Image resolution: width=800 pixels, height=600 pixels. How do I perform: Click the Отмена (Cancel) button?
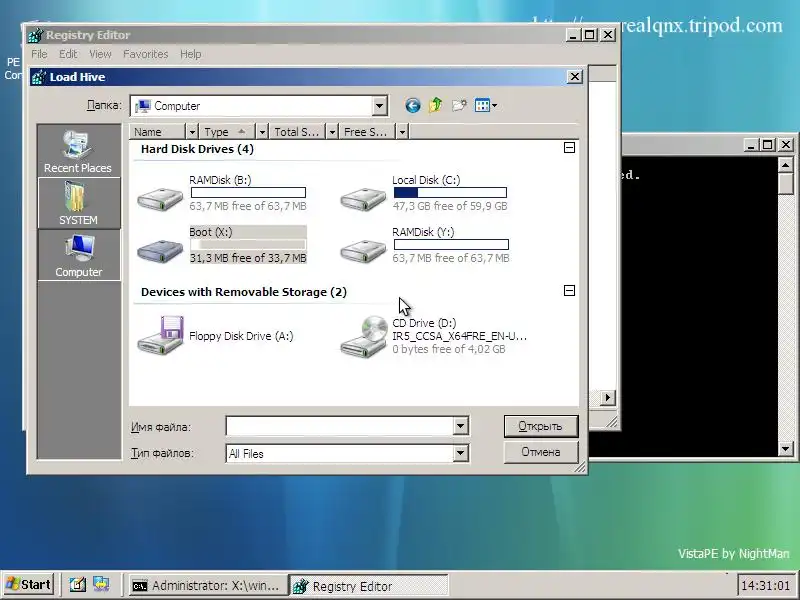(541, 452)
